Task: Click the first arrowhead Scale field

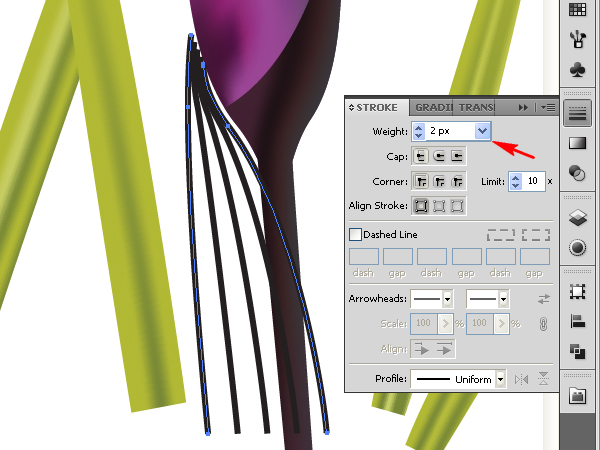Action: 424,324
